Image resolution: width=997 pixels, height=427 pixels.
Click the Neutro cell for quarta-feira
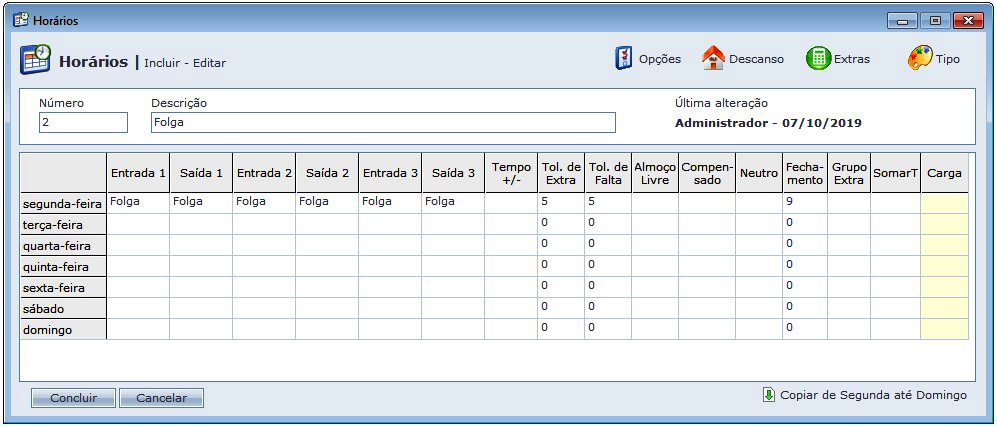pos(758,244)
